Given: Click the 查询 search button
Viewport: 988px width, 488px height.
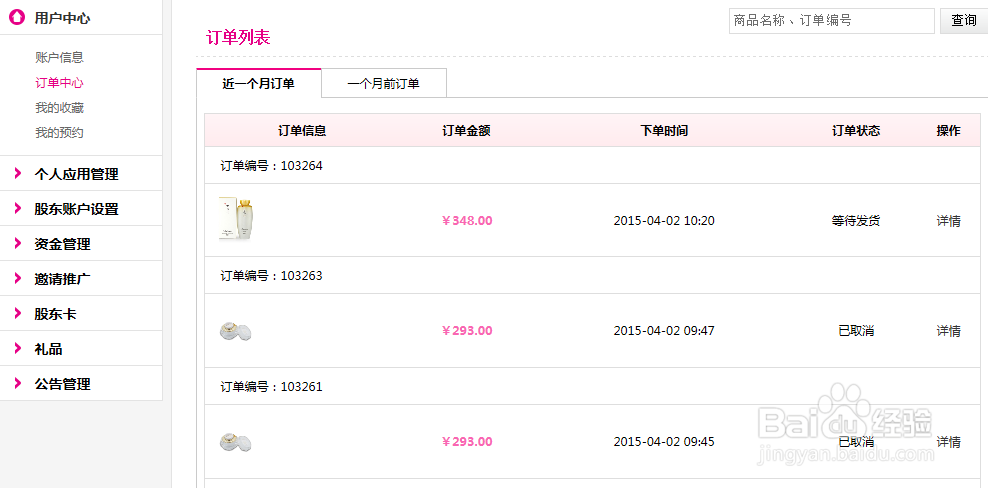Looking at the screenshot, I should point(963,21).
